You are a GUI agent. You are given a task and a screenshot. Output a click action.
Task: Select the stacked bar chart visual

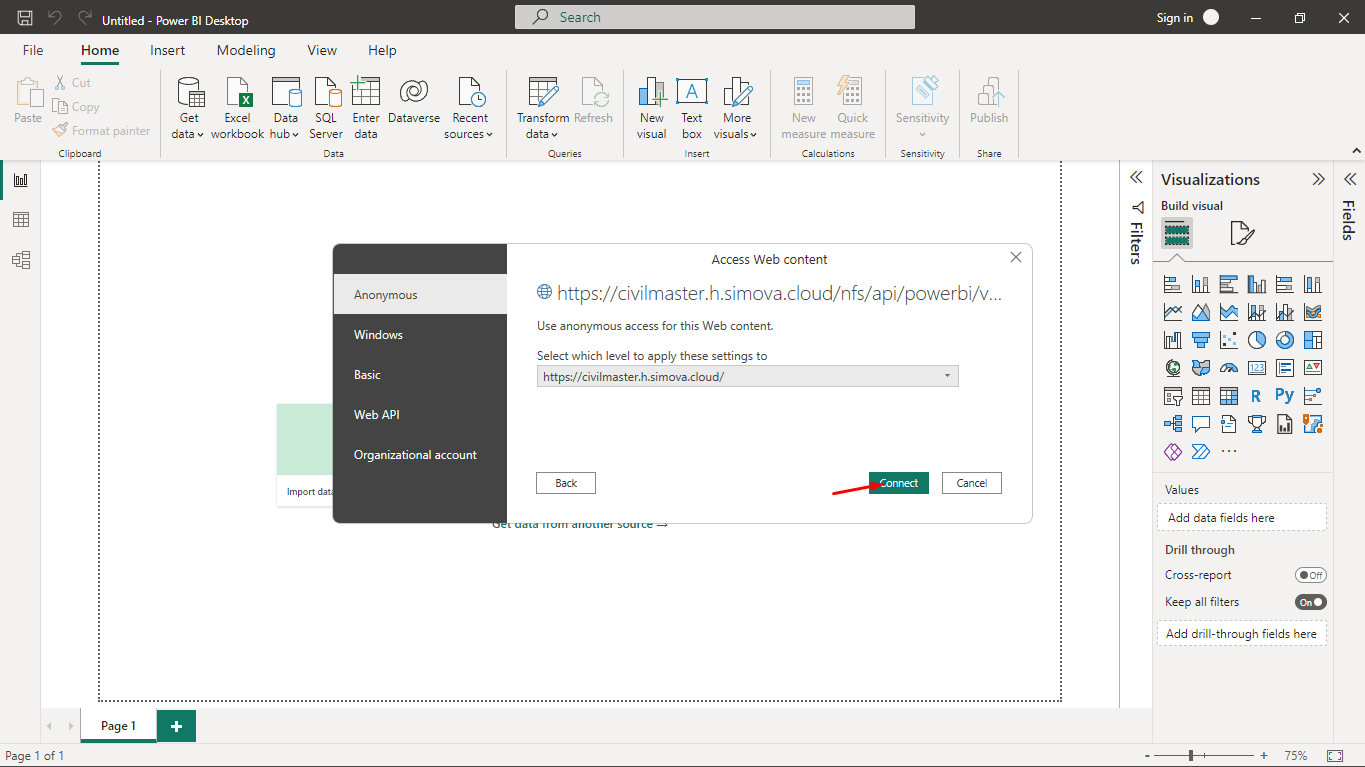[1173, 285]
